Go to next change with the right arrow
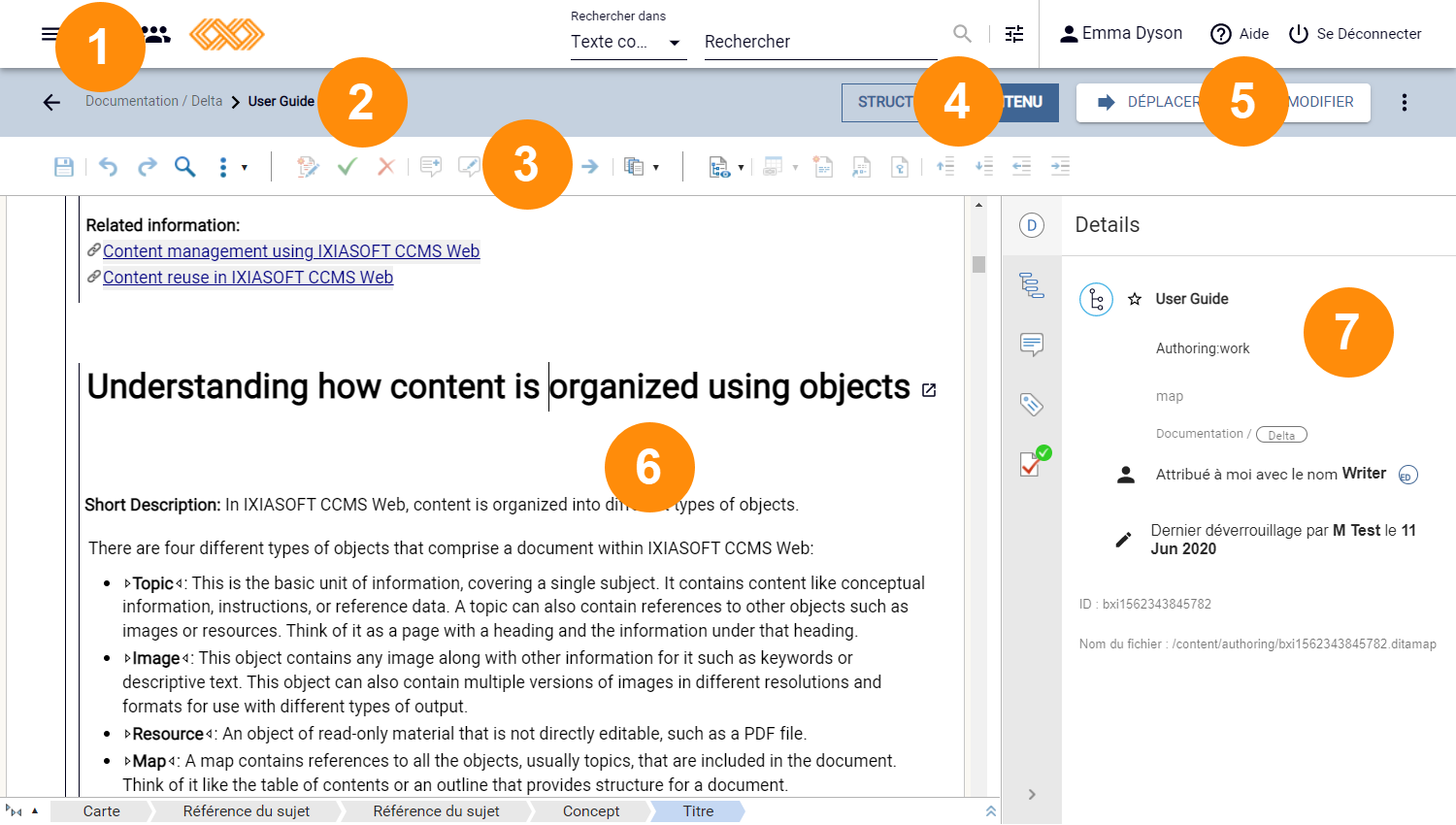The width and height of the screenshot is (1456, 825). pyautogui.click(x=589, y=167)
